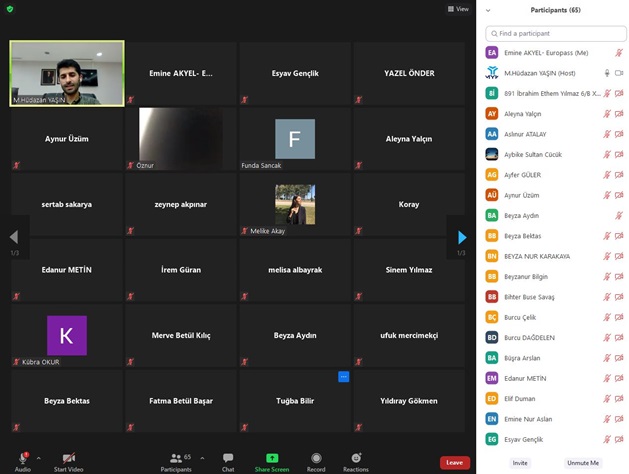Image resolution: width=629 pixels, height=474 pixels.
Task: Click muted mic icon for BEYZA NUR KARAKAYA
Action: click(x=607, y=256)
